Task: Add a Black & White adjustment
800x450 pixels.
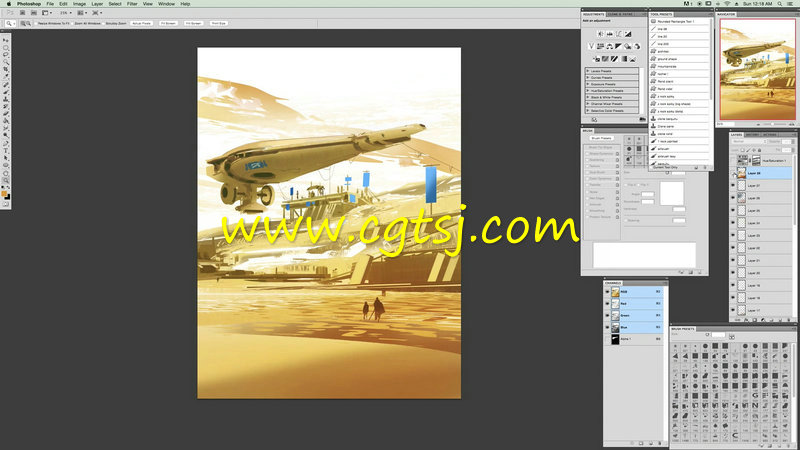Action: click(x=618, y=46)
